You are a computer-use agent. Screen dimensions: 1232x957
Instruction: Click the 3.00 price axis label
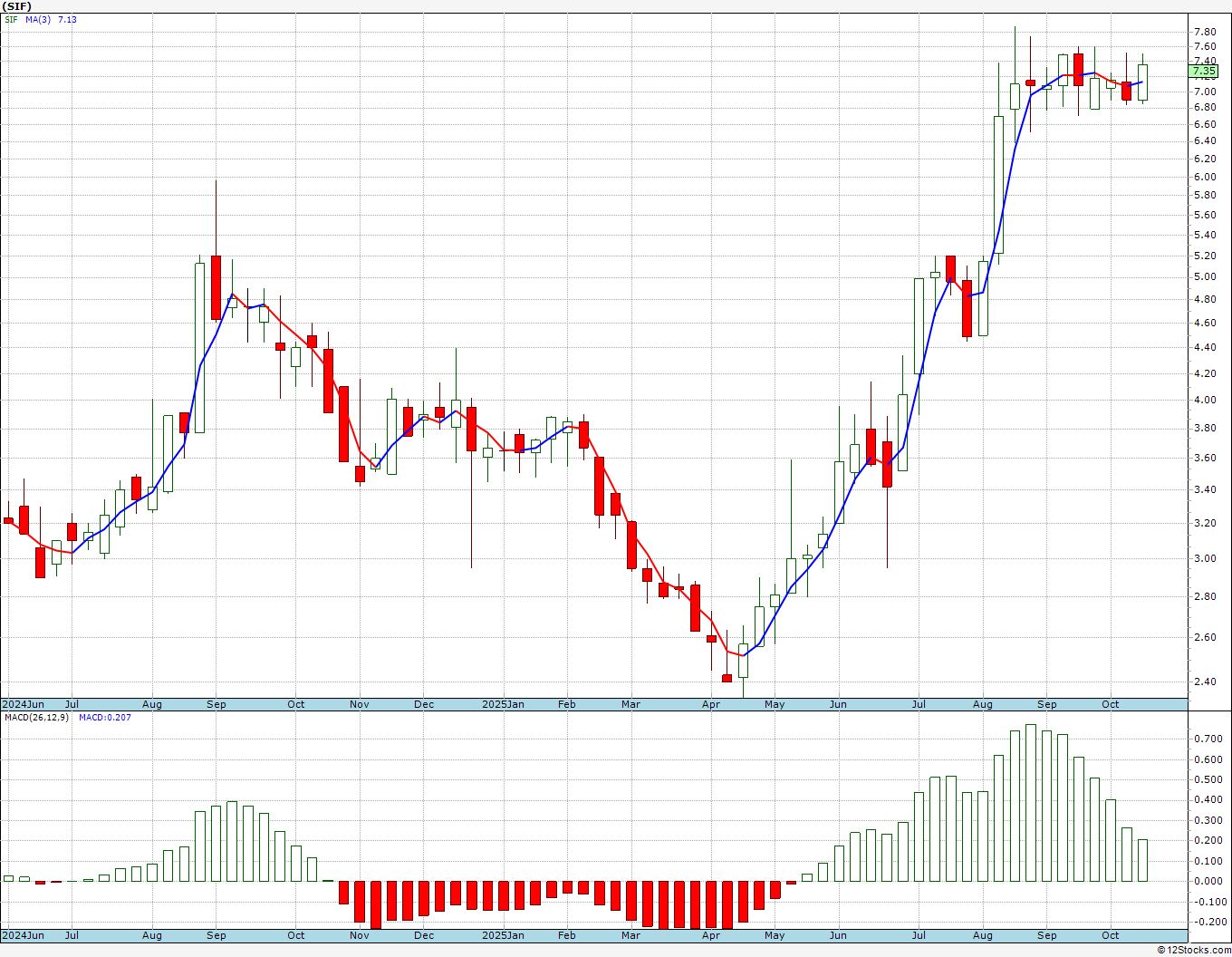[x=1204, y=558]
